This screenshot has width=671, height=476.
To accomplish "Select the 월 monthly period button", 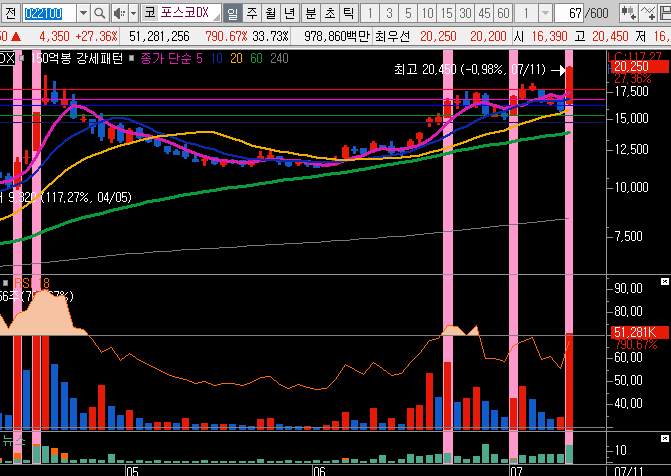I will click(270, 13).
